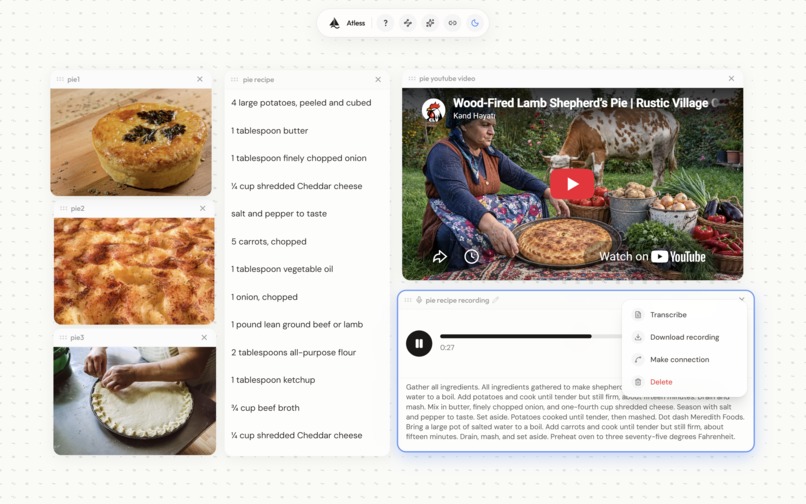806x504 pixels.
Task: Click the '1 onion, chopped' line
Action: click(x=264, y=297)
